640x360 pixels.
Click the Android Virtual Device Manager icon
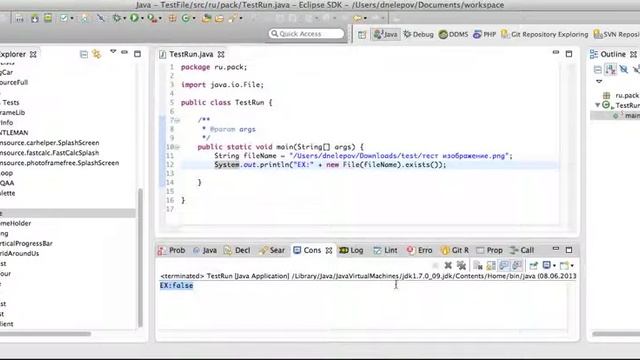pyautogui.click(x=48, y=18)
